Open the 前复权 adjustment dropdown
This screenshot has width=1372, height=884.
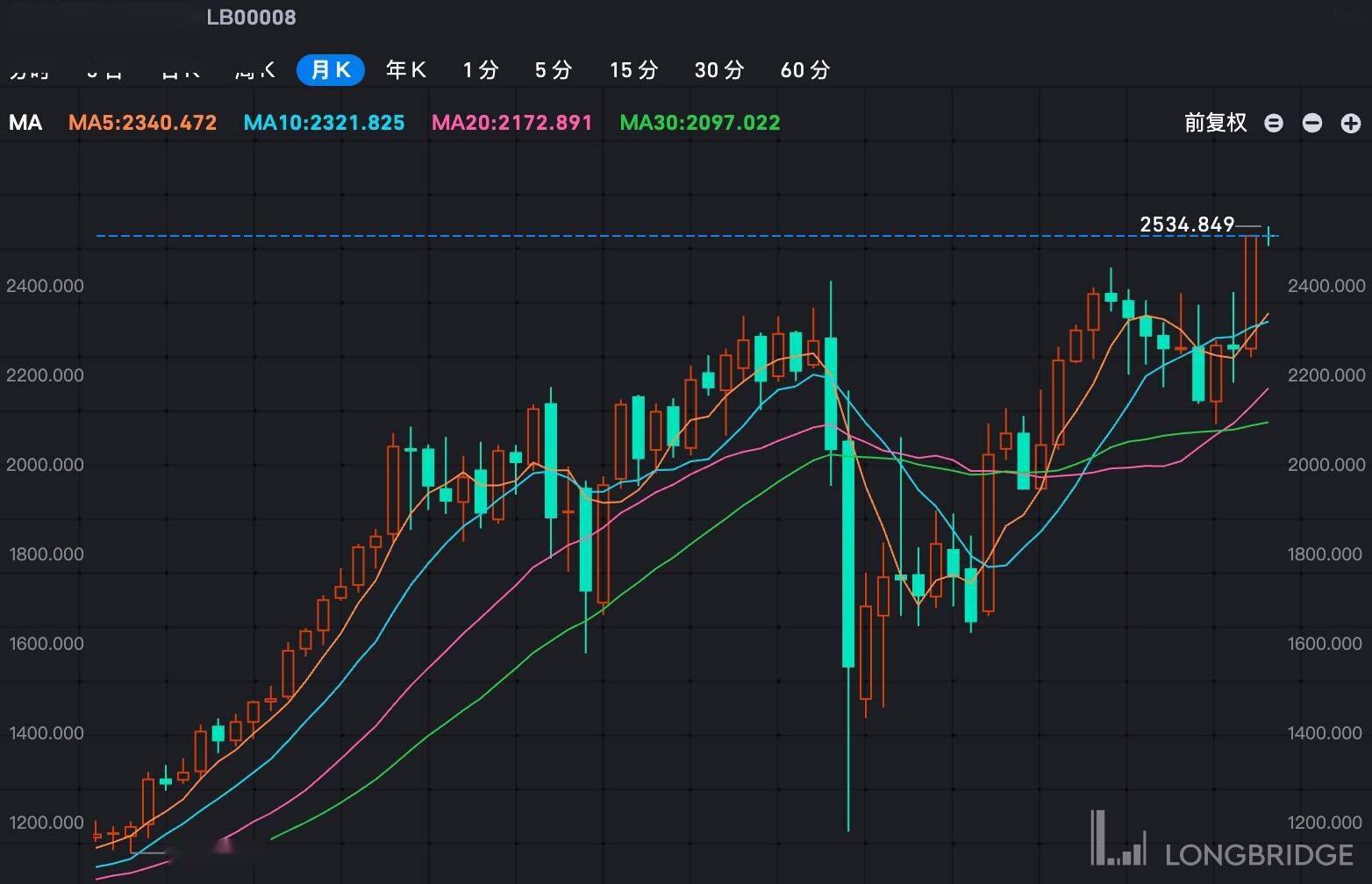pos(1216,123)
